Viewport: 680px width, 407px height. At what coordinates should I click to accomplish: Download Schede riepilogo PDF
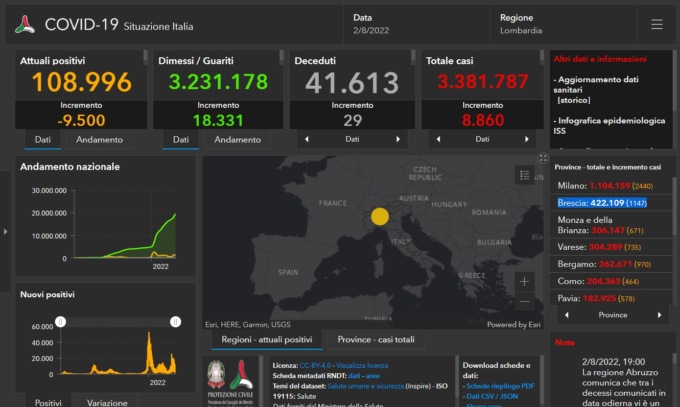coord(500,386)
